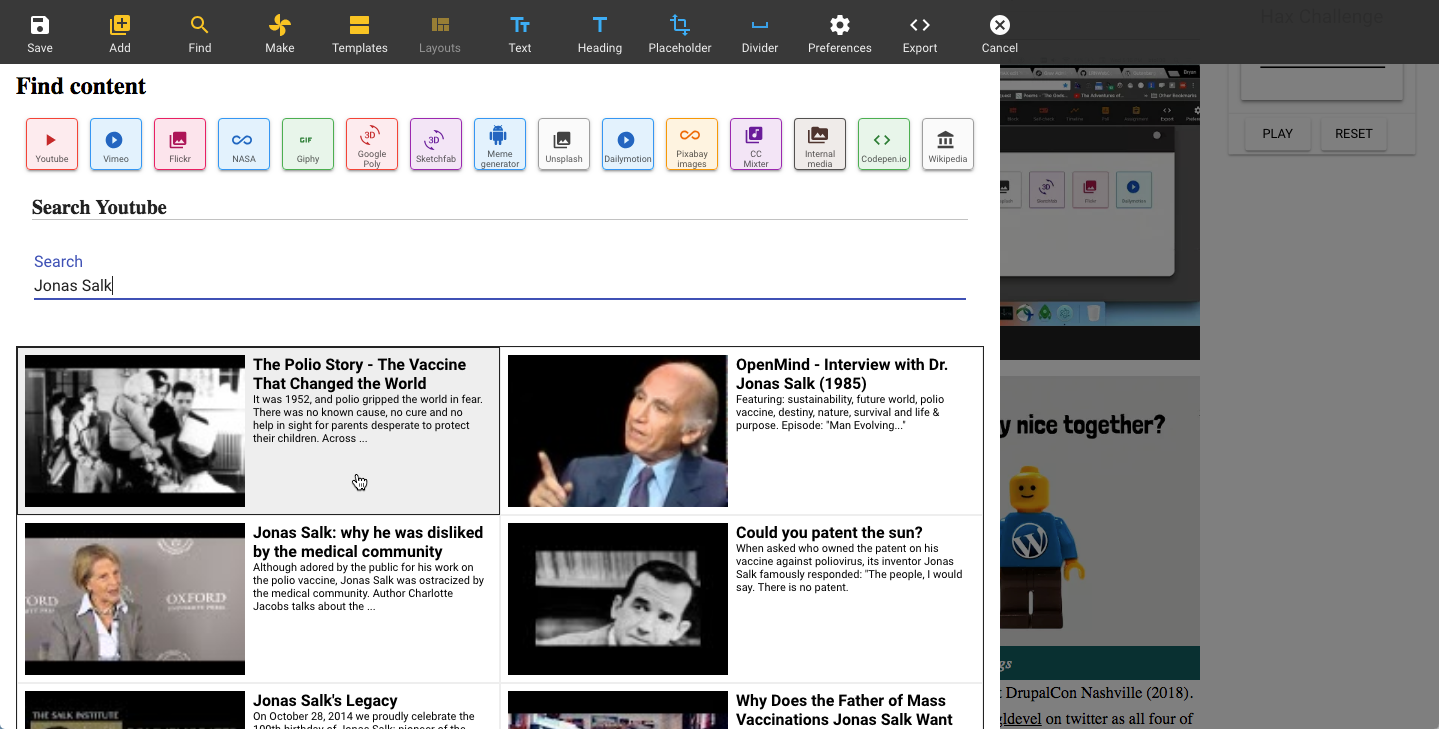
Task: Choose the Codepen.io source
Action: pos(884,144)
